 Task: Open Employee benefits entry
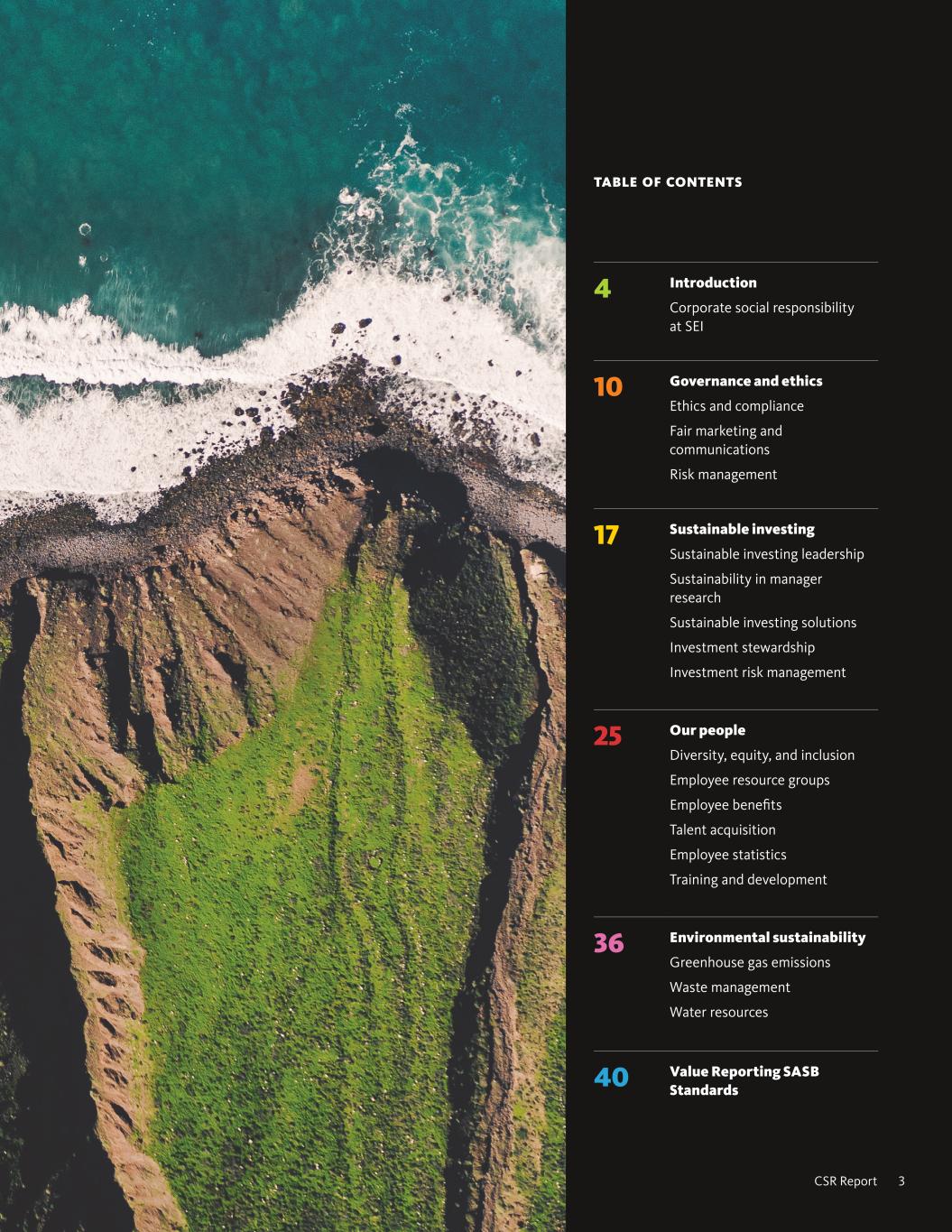(726, 805)
